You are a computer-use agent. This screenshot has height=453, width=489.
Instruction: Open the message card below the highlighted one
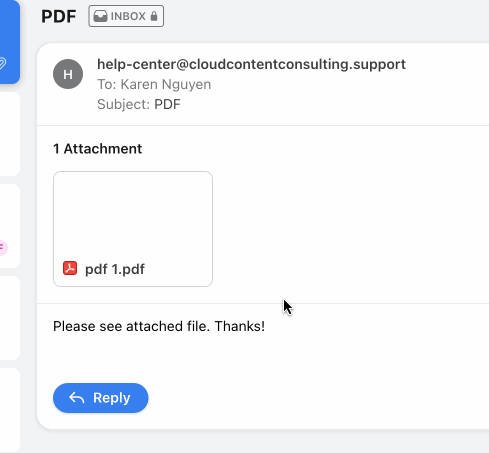pos(9,134)
